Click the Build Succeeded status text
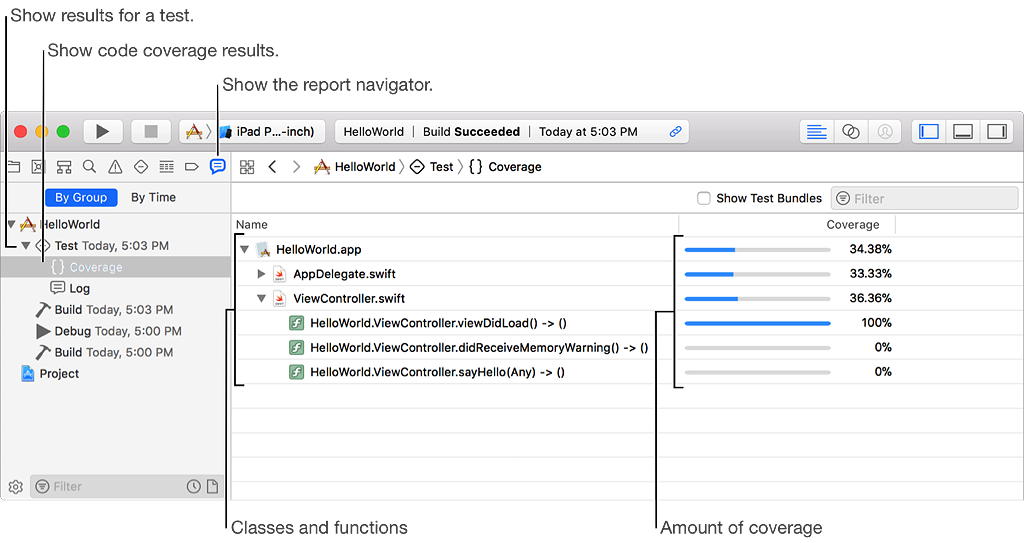The image size is (1024, 543). pos(472,131)
